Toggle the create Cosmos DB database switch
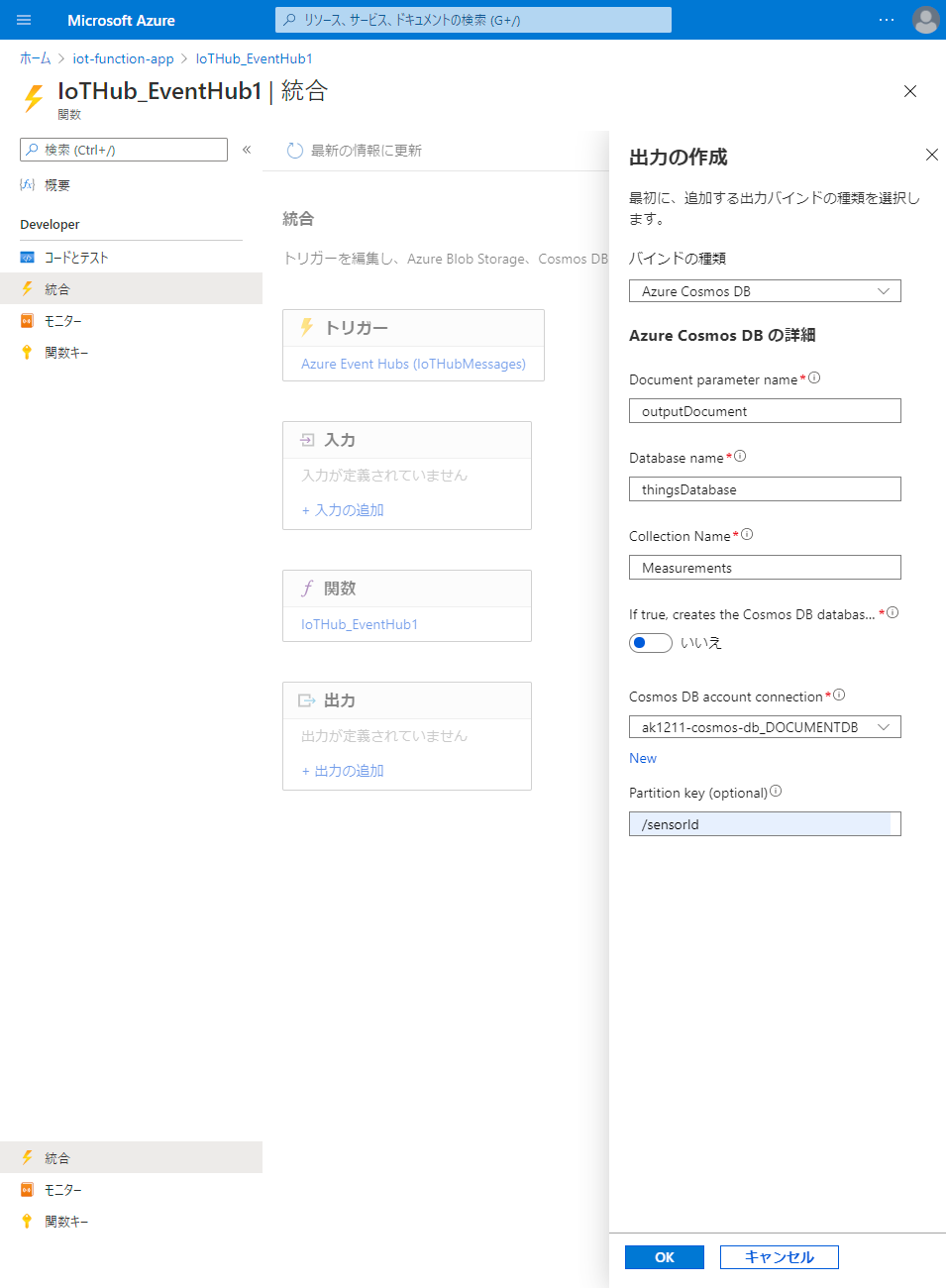The height and width of the screenshot is (1288, 946). [651, 643]
